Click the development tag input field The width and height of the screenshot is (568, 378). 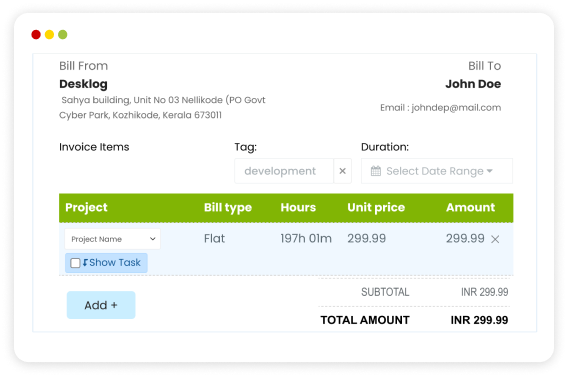(284, 171)
